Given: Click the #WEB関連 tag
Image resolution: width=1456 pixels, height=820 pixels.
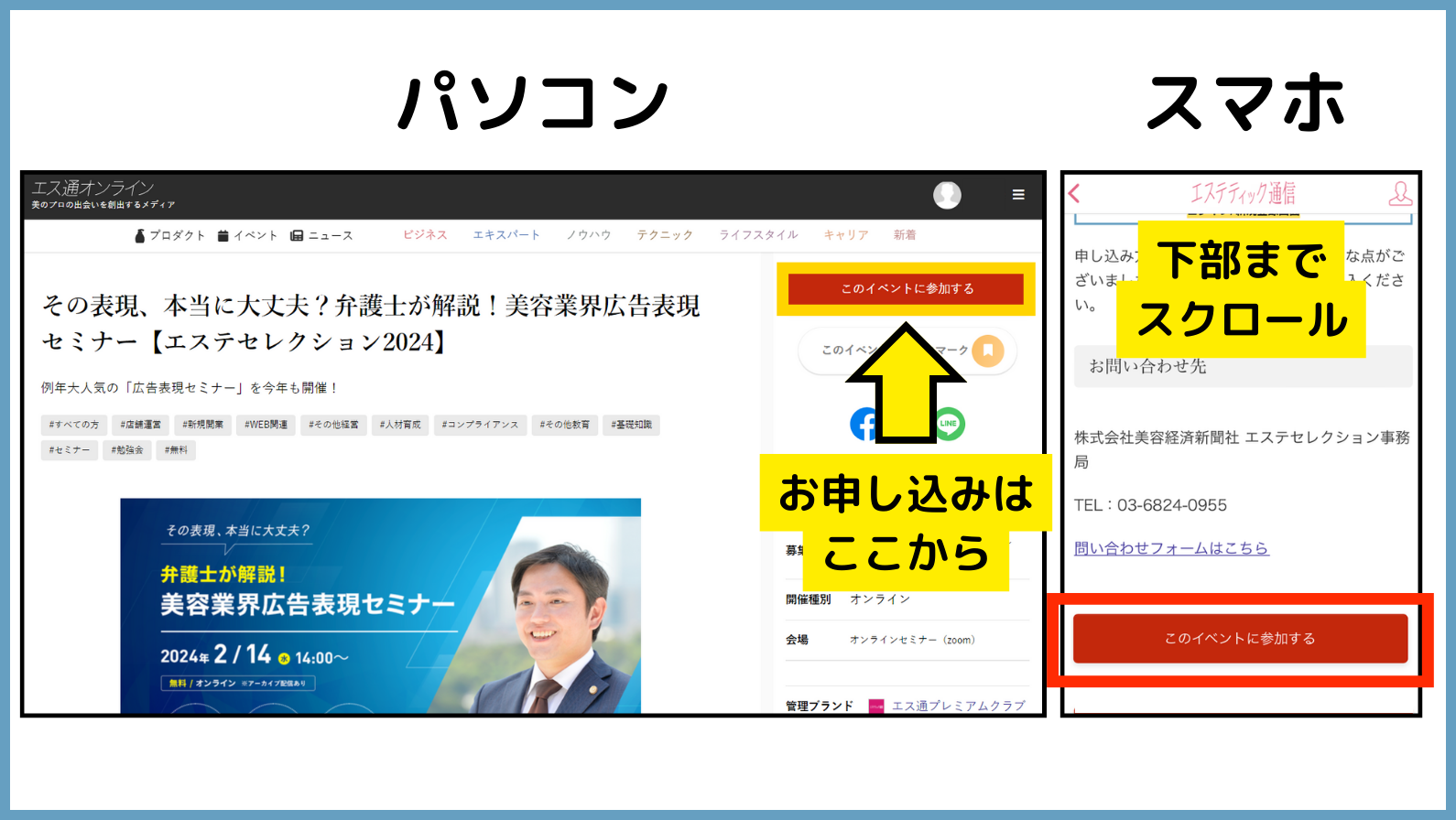Looking at the screenshot, I should coord(266,425).
